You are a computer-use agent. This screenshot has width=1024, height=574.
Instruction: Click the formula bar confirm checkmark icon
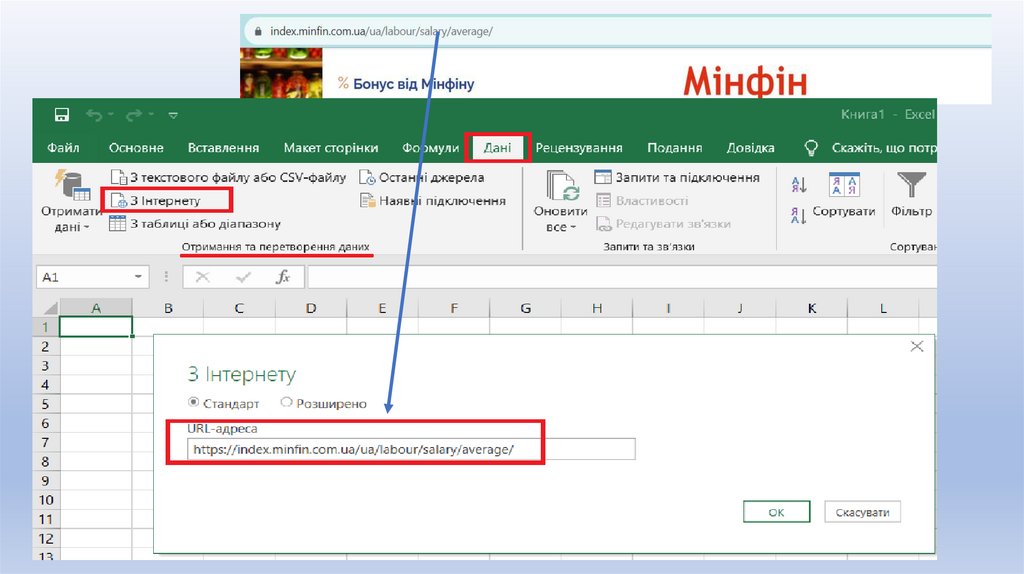coord(243,278)
